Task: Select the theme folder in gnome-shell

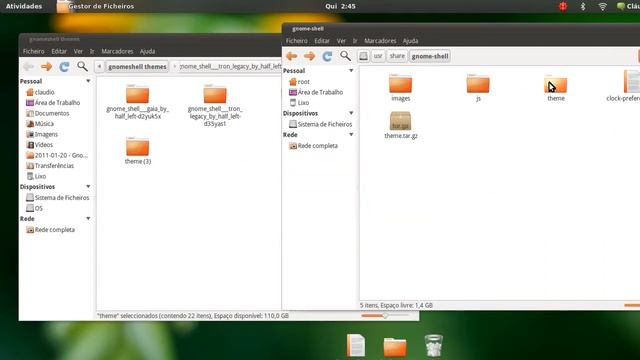Action: pos(556,88)
